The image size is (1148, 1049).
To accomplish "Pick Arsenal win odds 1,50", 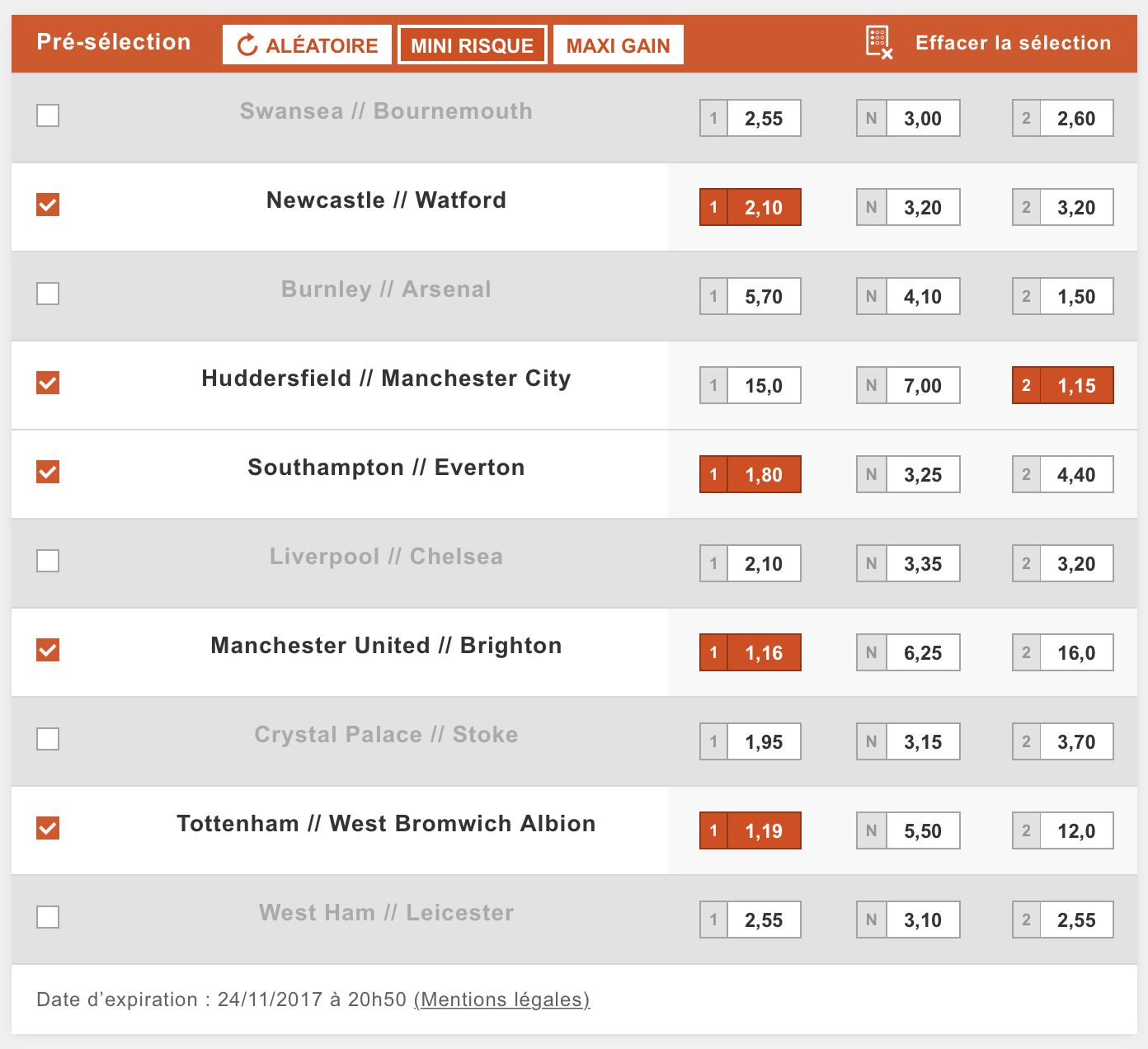I will point(1063,297).
